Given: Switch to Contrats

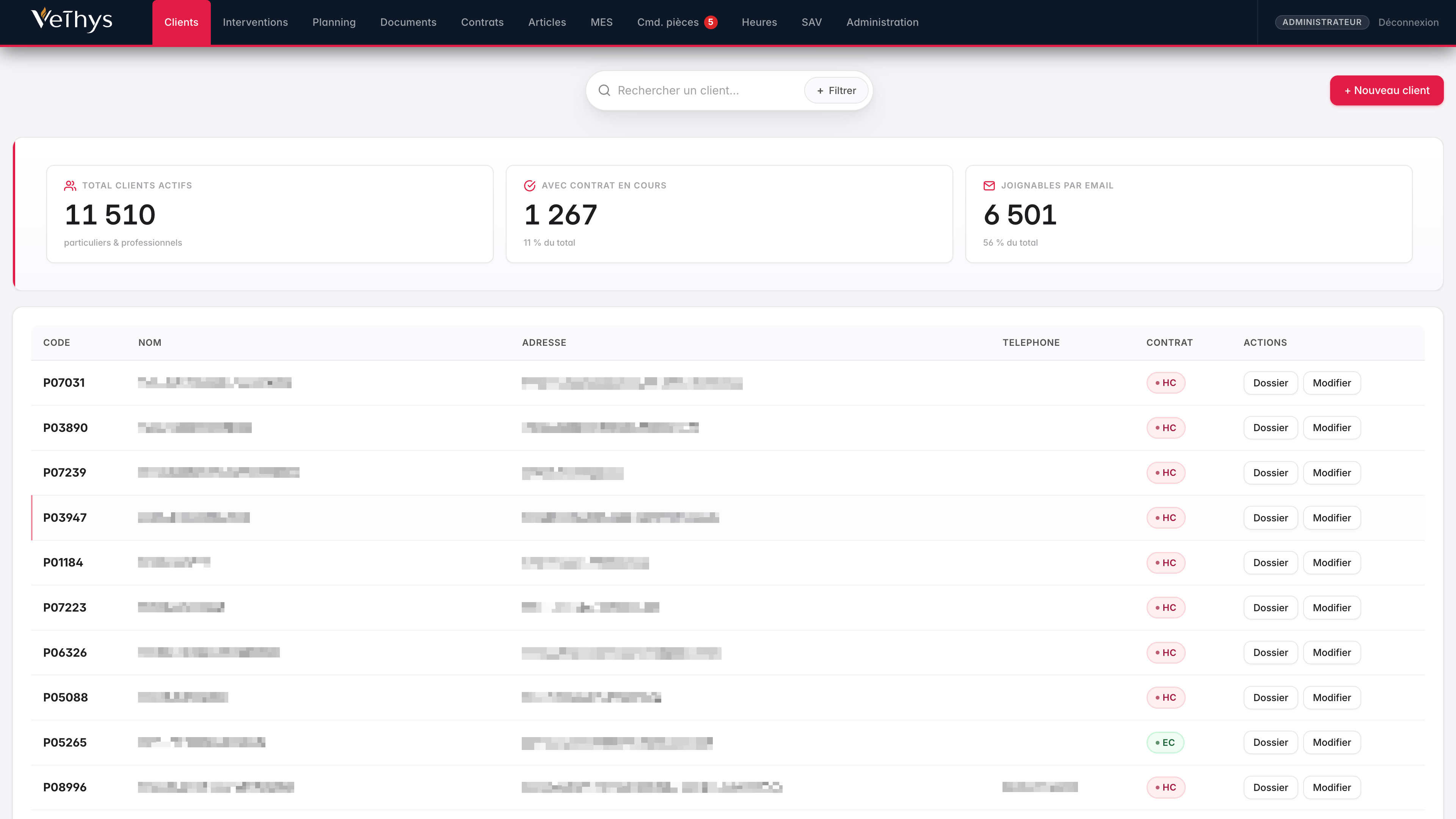Looking at the screenshot, I should (x=482, y=22).
